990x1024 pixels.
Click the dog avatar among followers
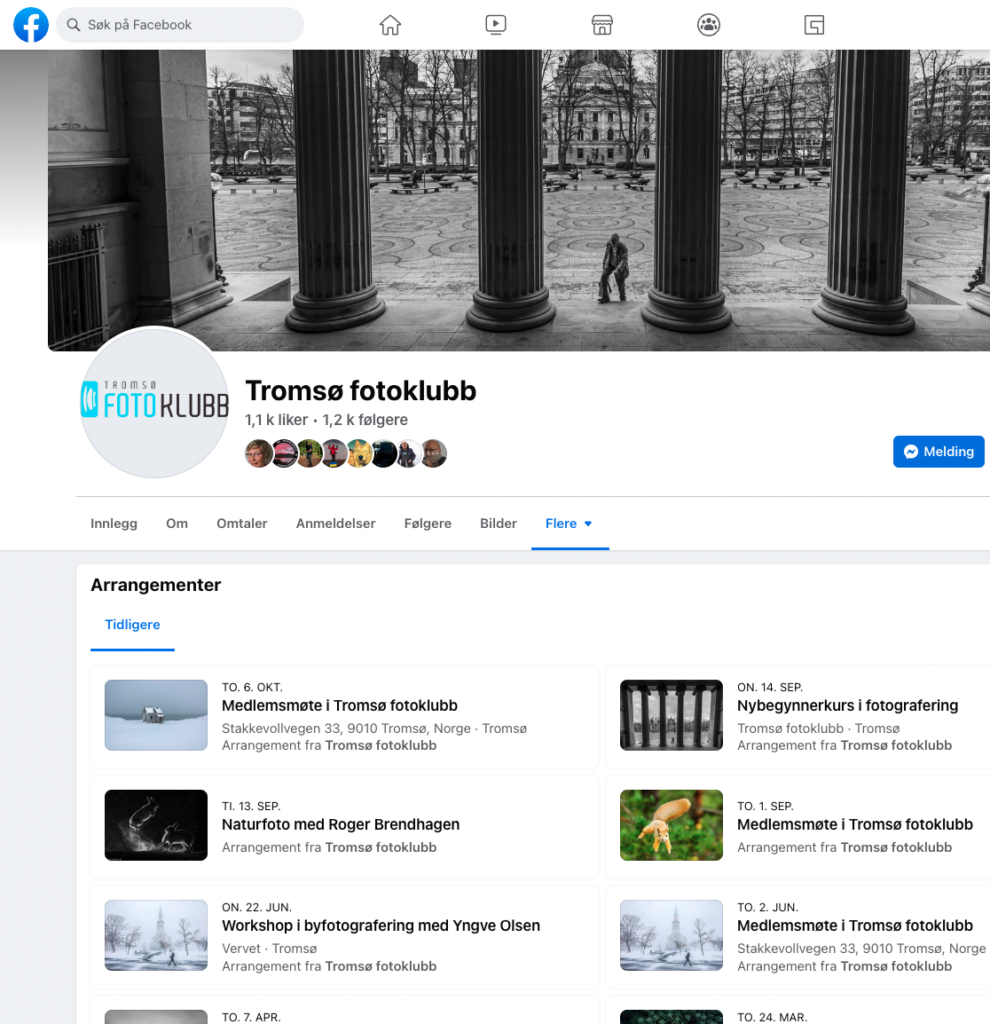(359, 453)
